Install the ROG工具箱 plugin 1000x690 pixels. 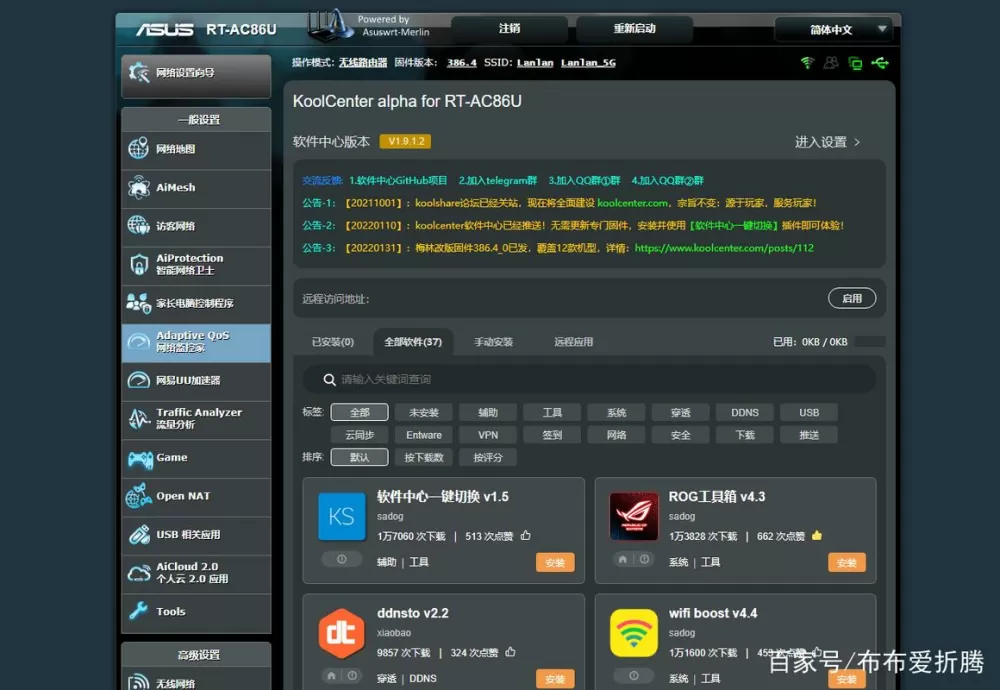tap(847, 562)
